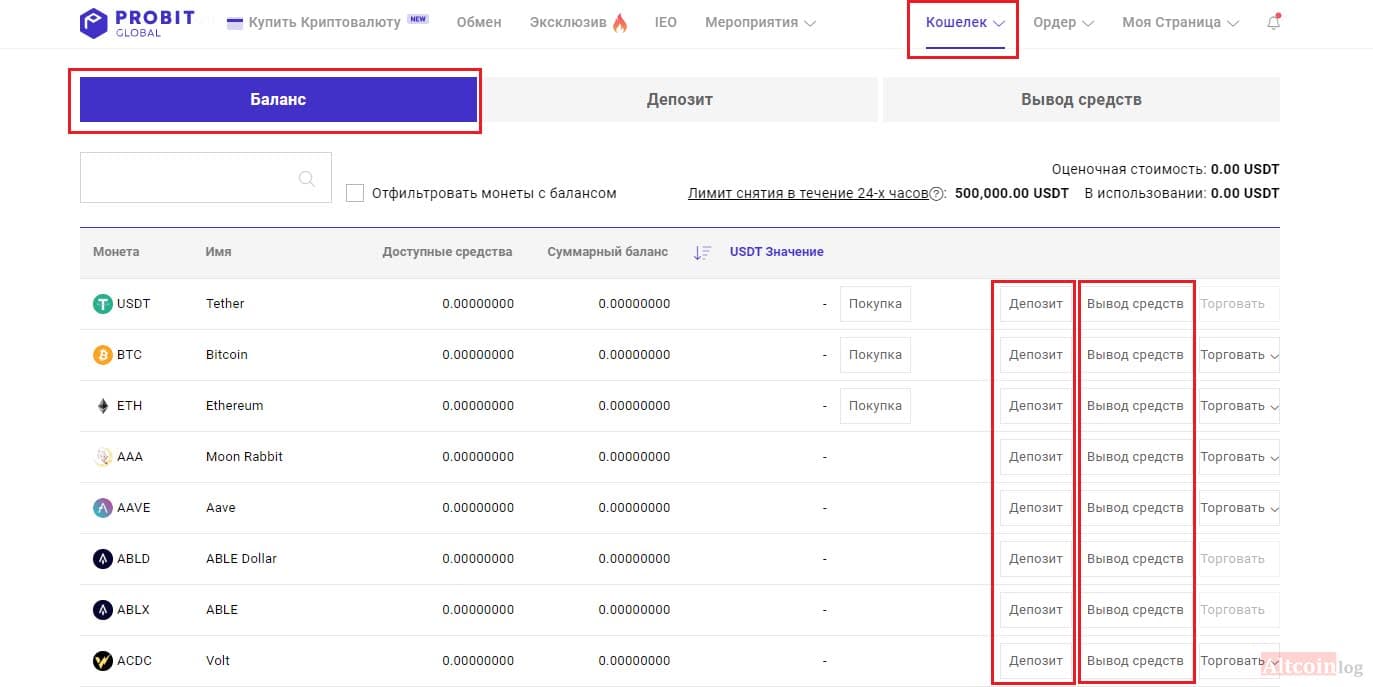Screen dimensions: 1373x687
Task: Enable filter for coins with balance
Action: click(355, 193)
